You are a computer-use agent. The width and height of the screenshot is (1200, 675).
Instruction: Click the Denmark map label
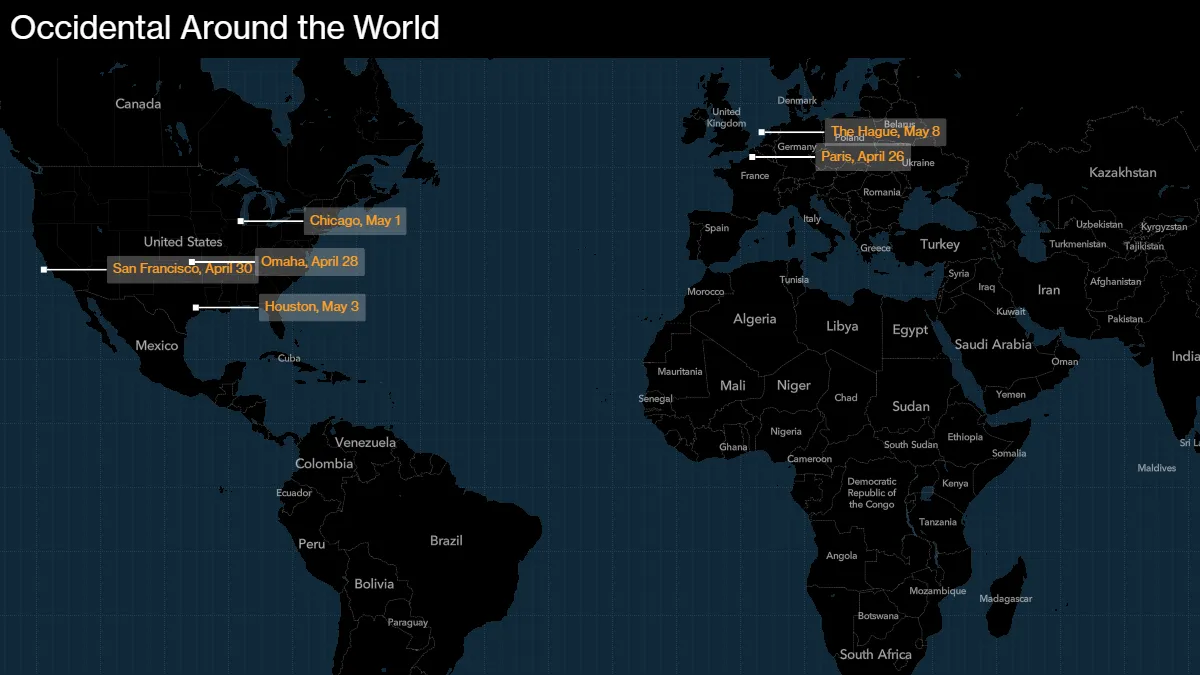tap(797, 101)
